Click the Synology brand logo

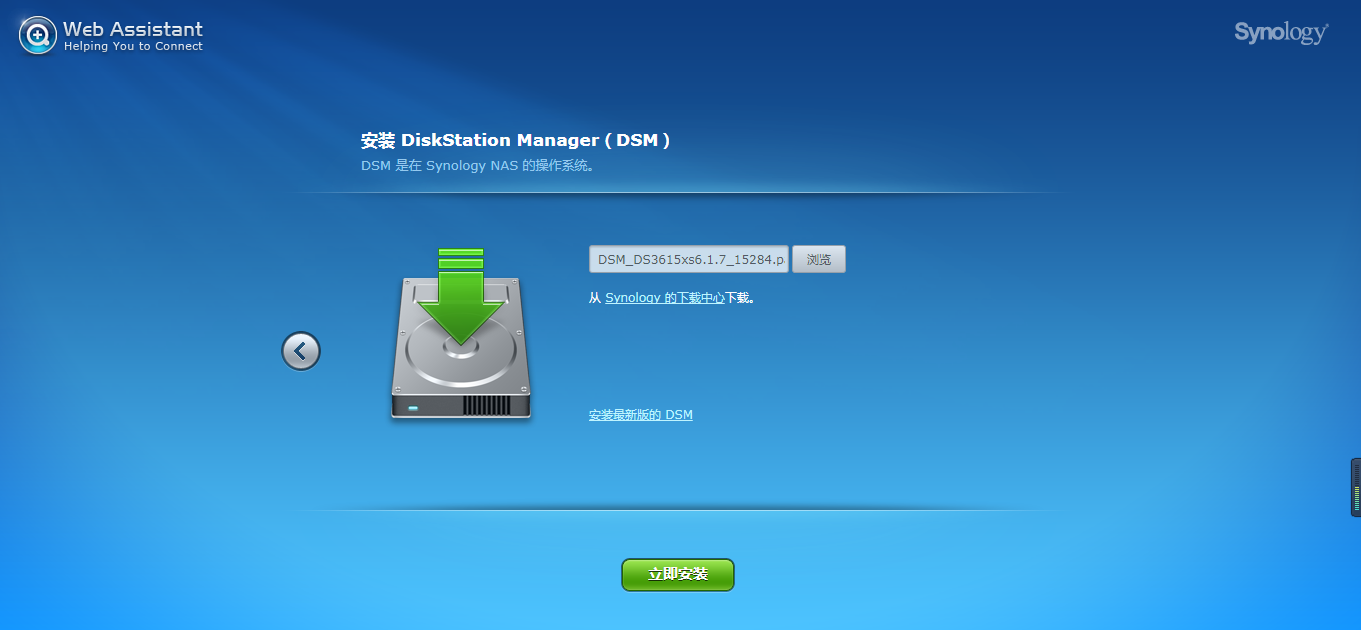(x=1281, y=33)
